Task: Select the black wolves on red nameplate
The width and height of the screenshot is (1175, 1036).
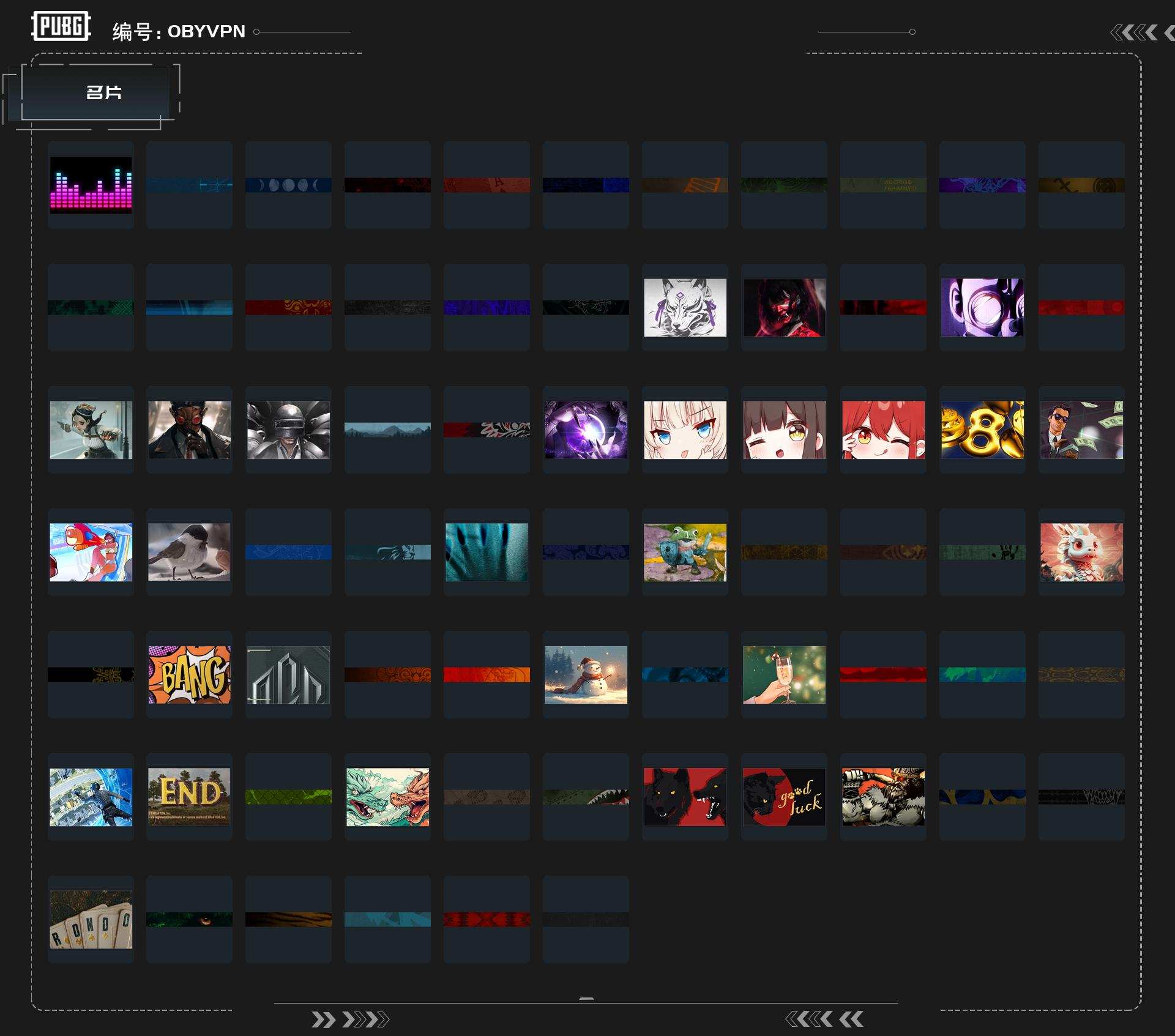Action: 685,797
